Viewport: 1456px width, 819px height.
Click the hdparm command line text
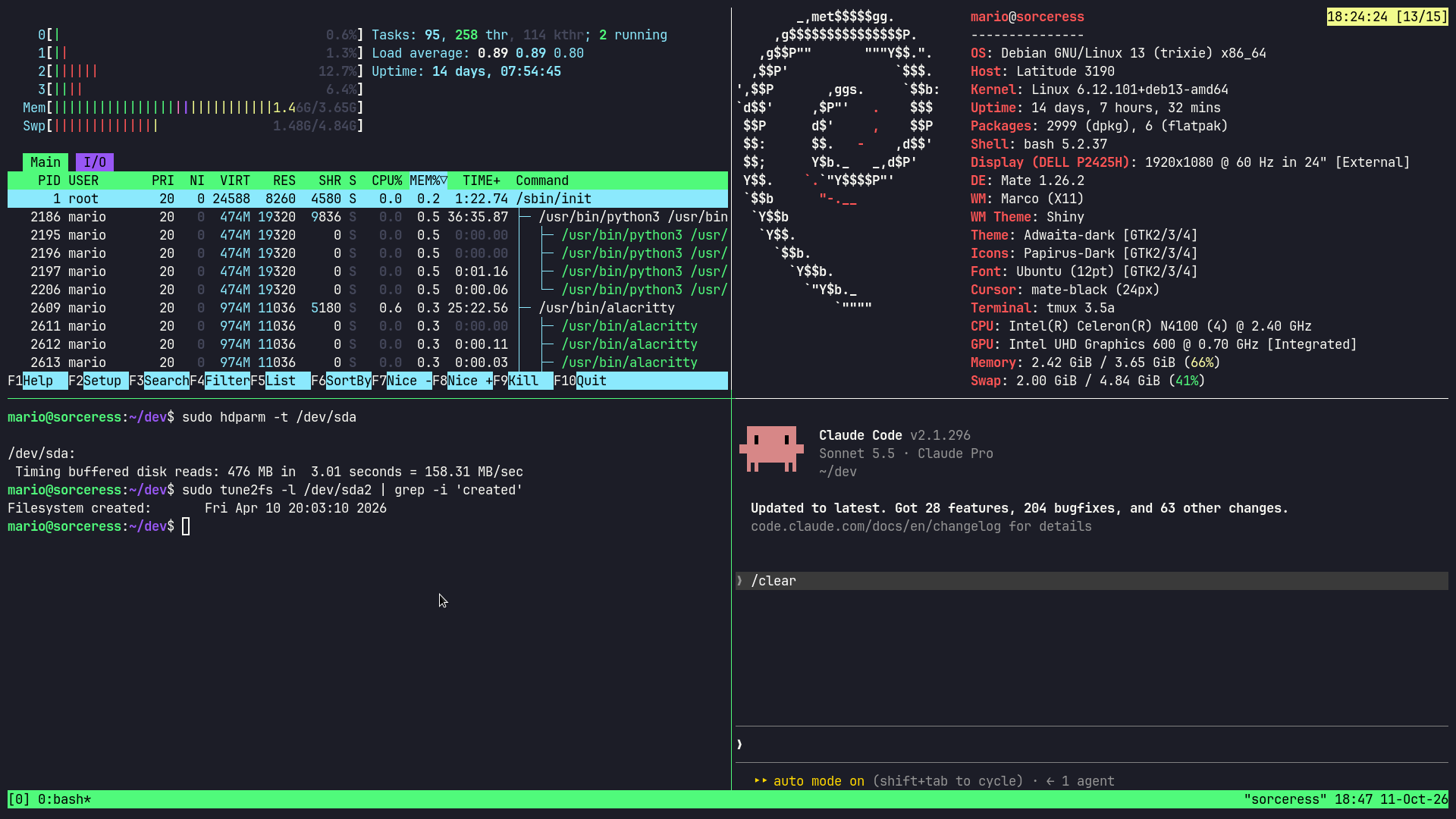point(269,417)
